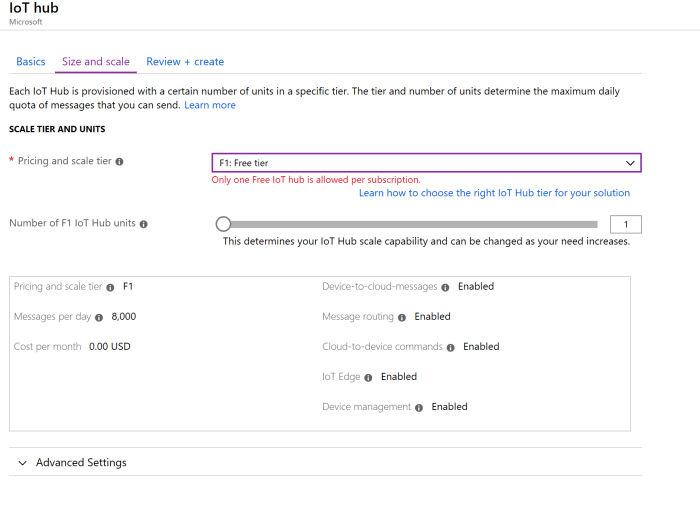
Task: Click the IoT Hub units number input box
Action: (x=625, y=224)
